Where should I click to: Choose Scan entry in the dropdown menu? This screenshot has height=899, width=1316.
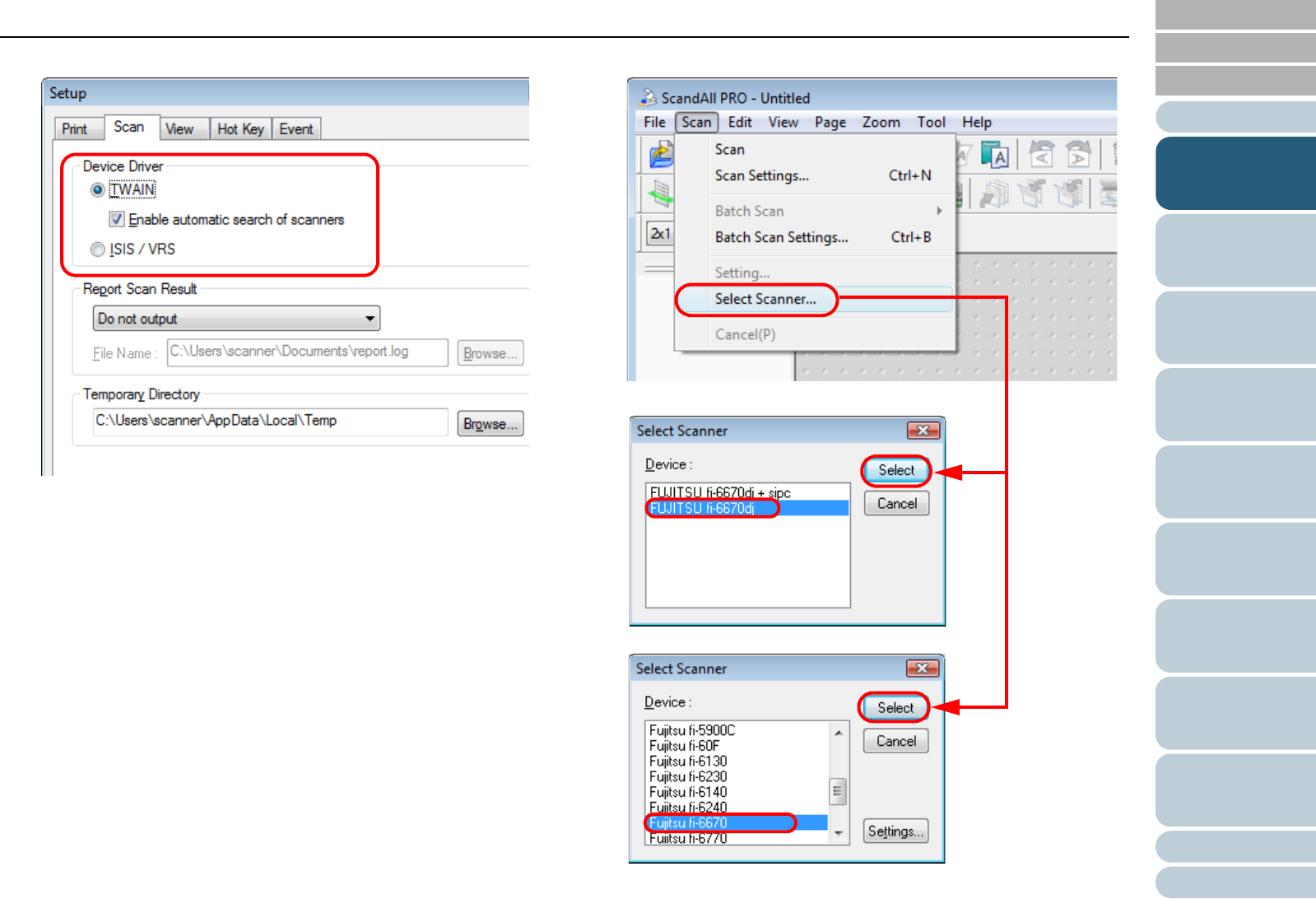point(815,149)
